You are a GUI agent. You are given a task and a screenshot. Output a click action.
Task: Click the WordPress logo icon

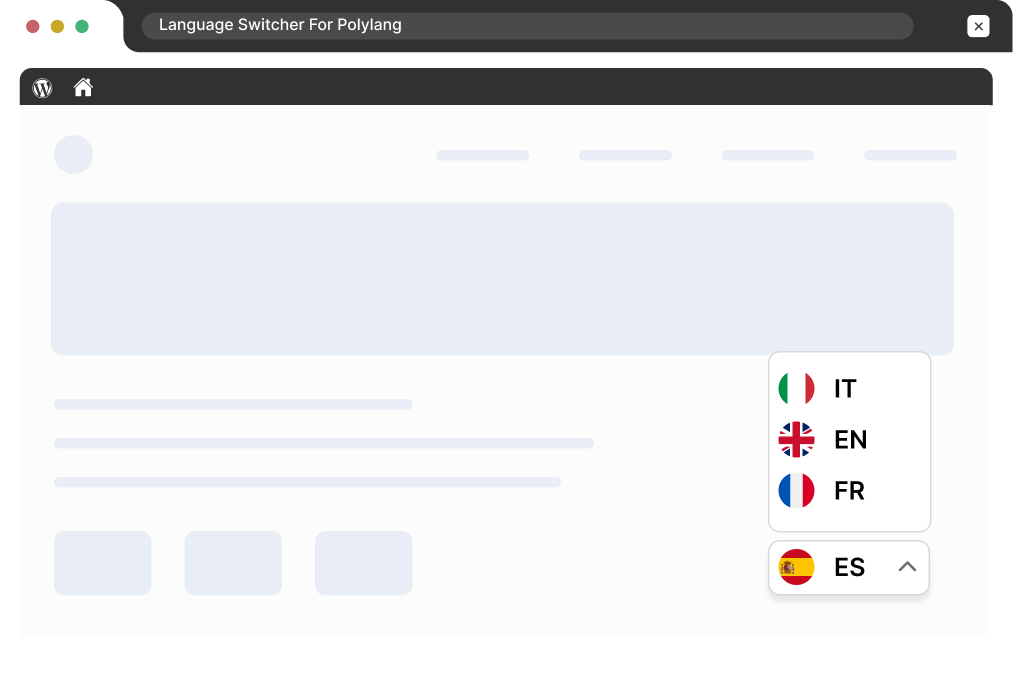[x=43, y=88]
